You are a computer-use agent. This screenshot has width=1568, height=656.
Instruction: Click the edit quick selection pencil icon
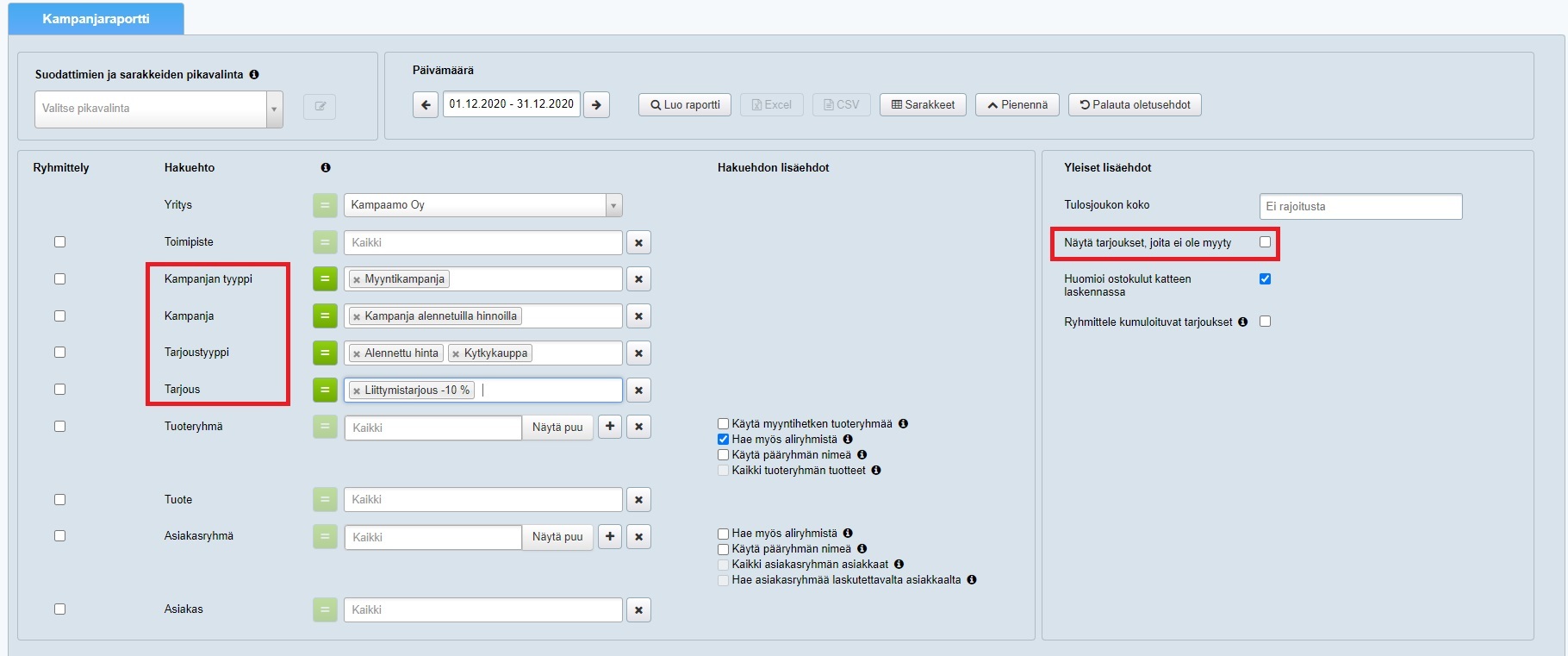pos(320,107)
